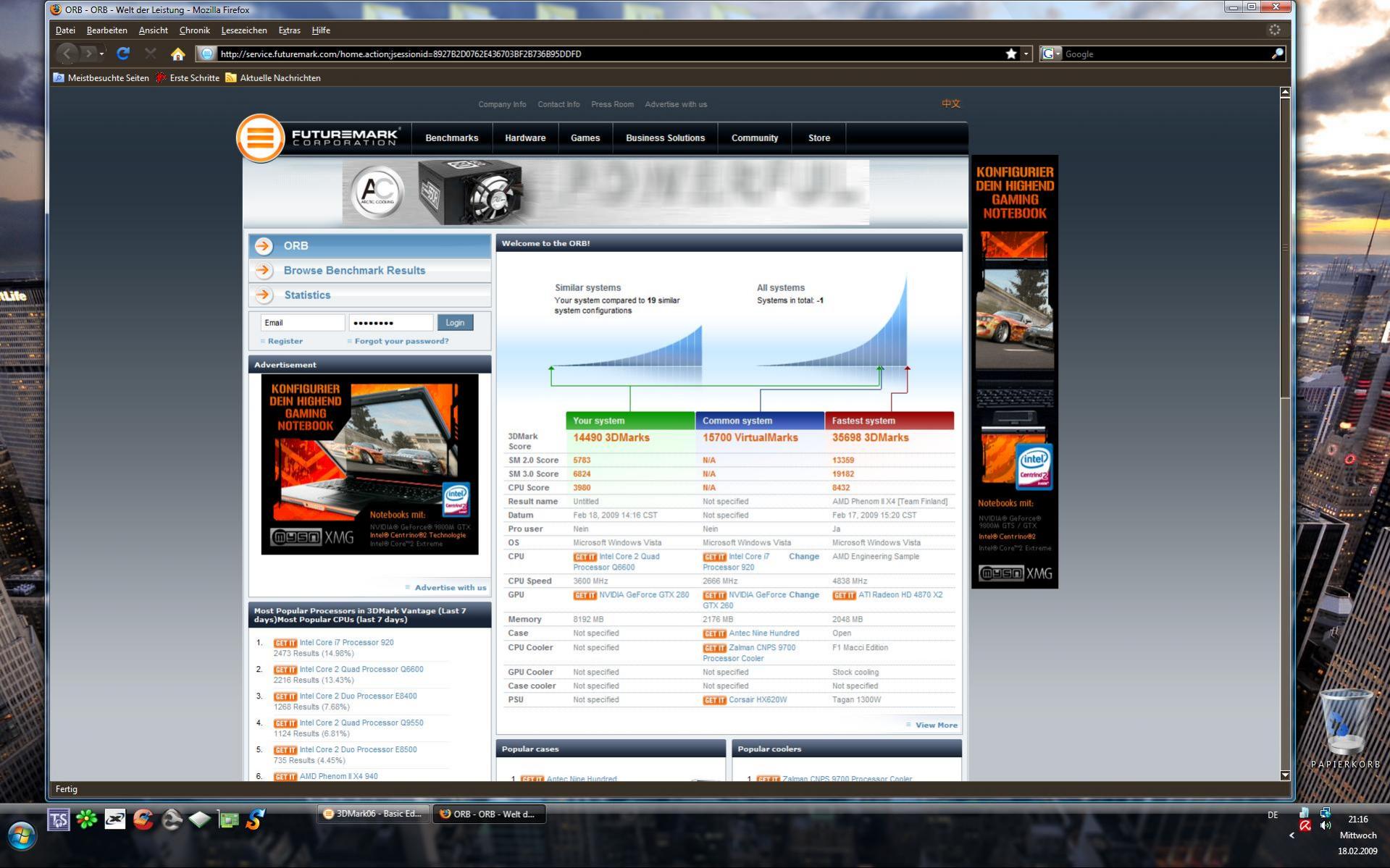Click Advertise with us under advertisement

point(451,587)
